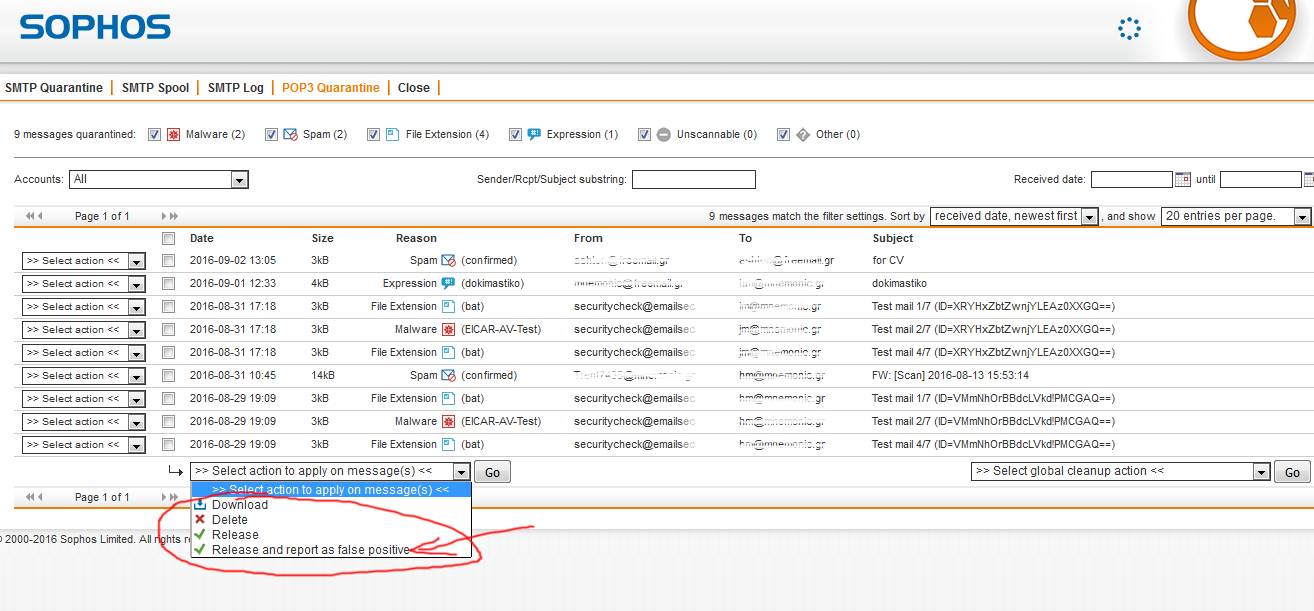
Task: Switch to the SMTP Log tab
Action: [x=236, y=88]
